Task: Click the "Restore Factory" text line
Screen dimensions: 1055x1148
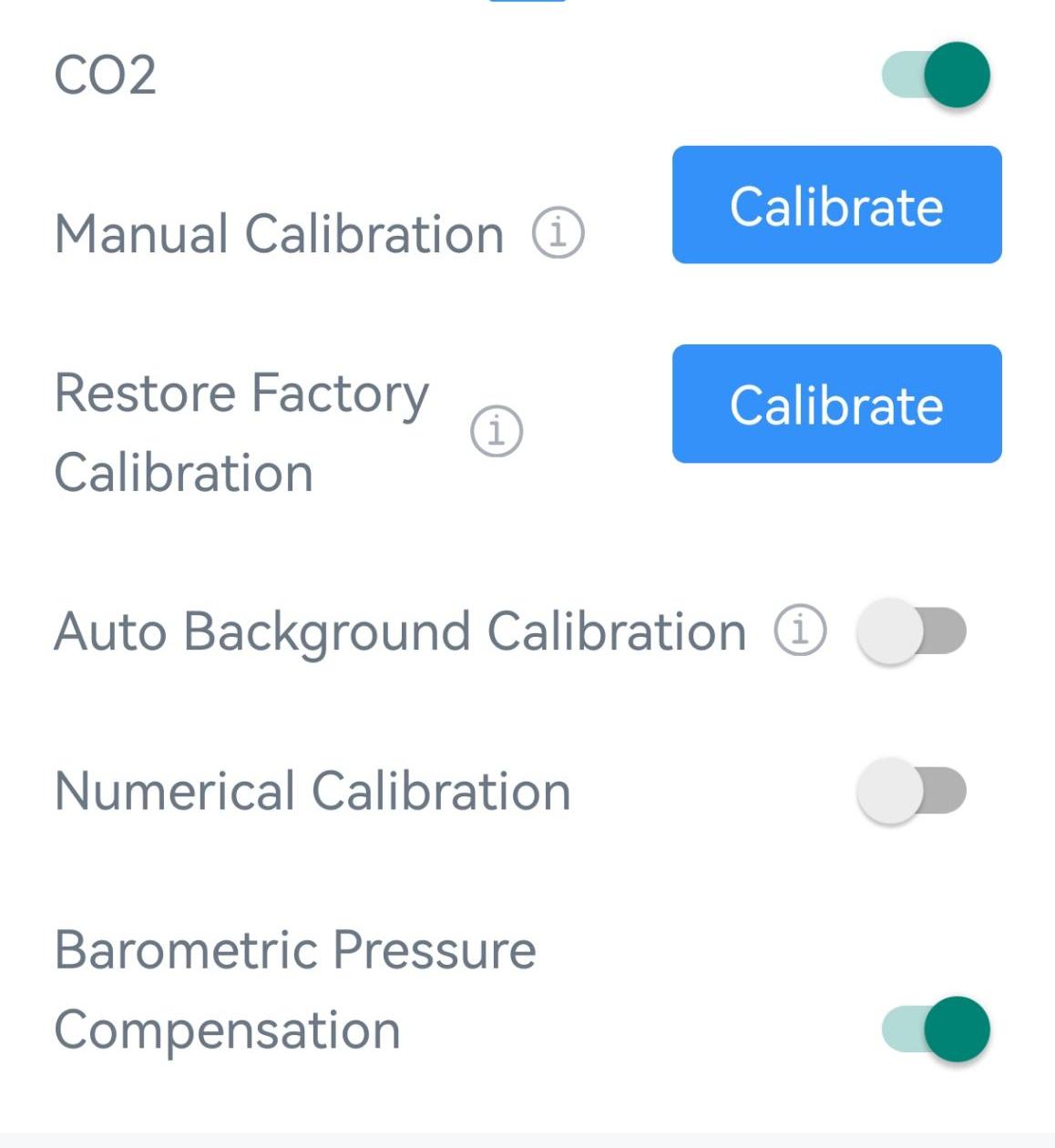Action: (x=241, y=394)
